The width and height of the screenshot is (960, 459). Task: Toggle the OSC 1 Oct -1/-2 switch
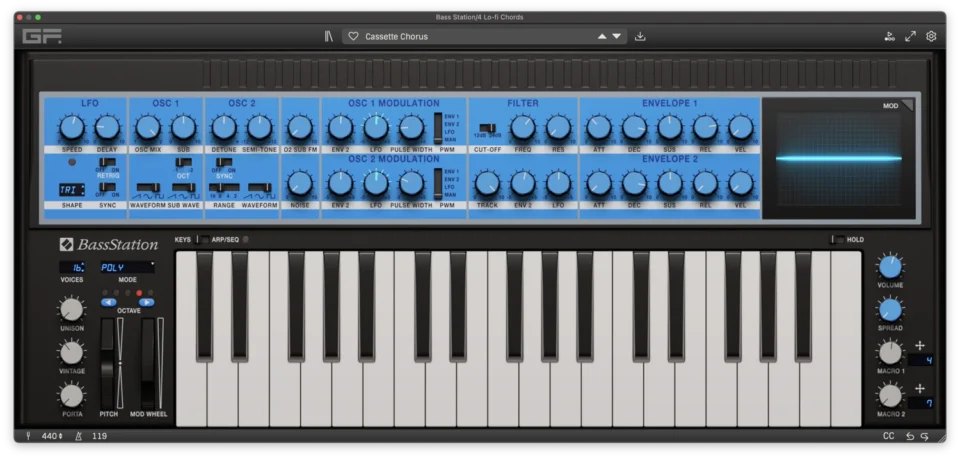coord(184,162)
